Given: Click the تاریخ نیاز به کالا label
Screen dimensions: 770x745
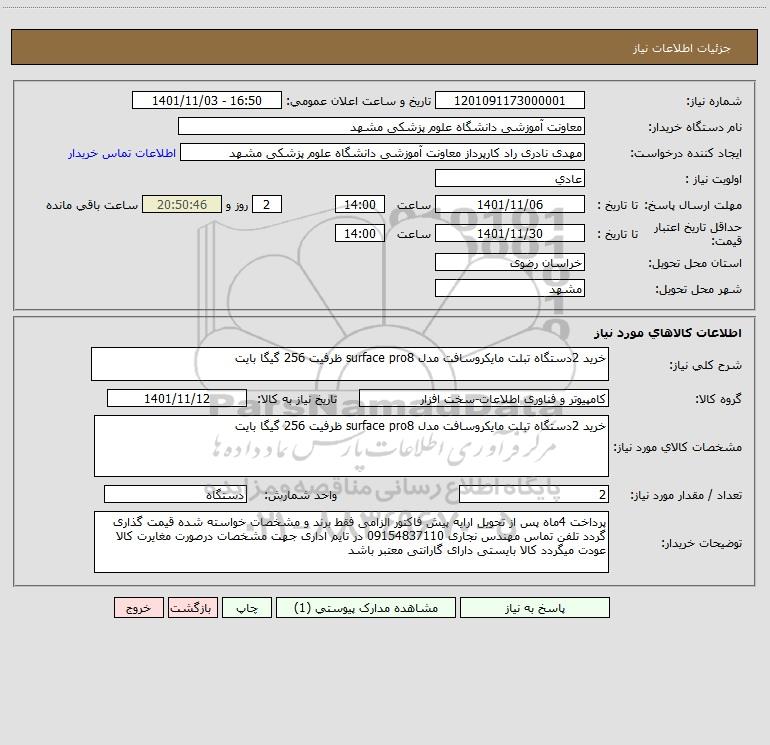Looking at the screenshot, I should pos(297,399).
